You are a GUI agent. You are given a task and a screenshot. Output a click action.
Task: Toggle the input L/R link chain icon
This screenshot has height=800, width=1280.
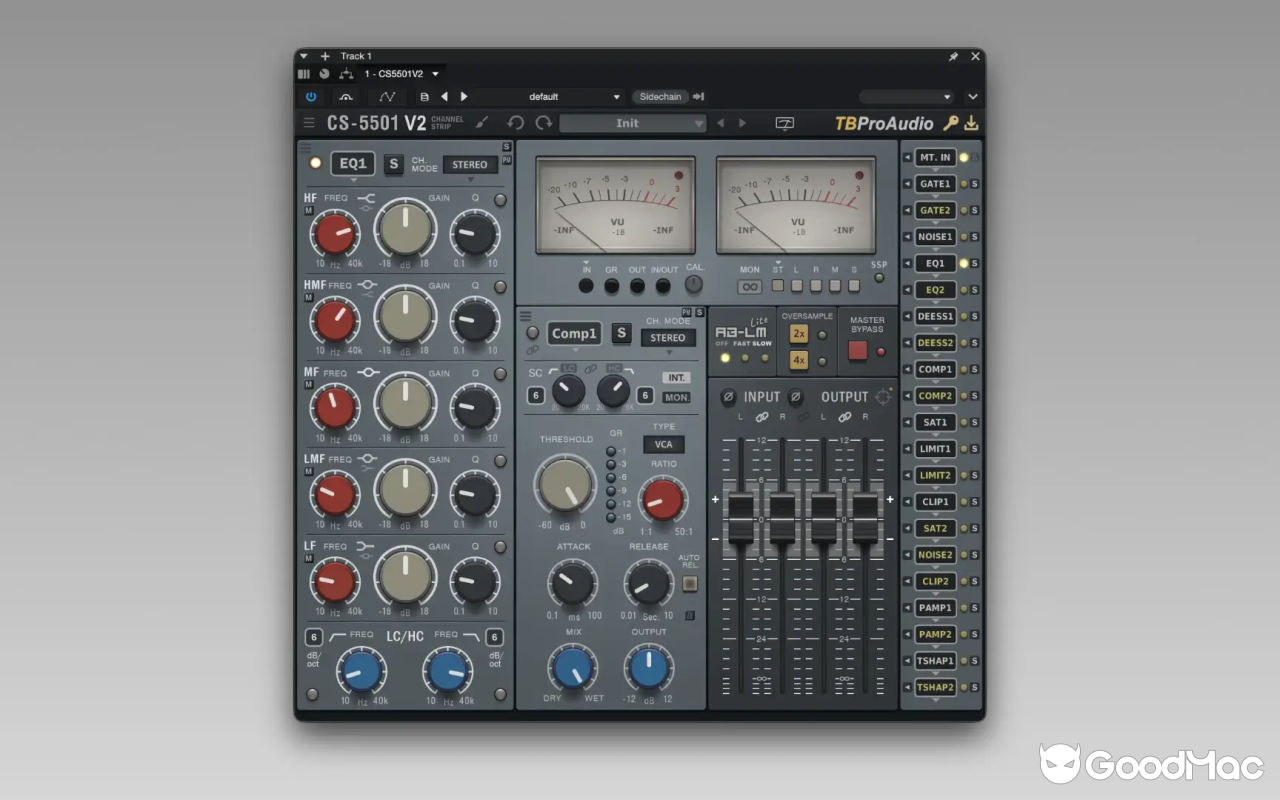tap(761, 417)
